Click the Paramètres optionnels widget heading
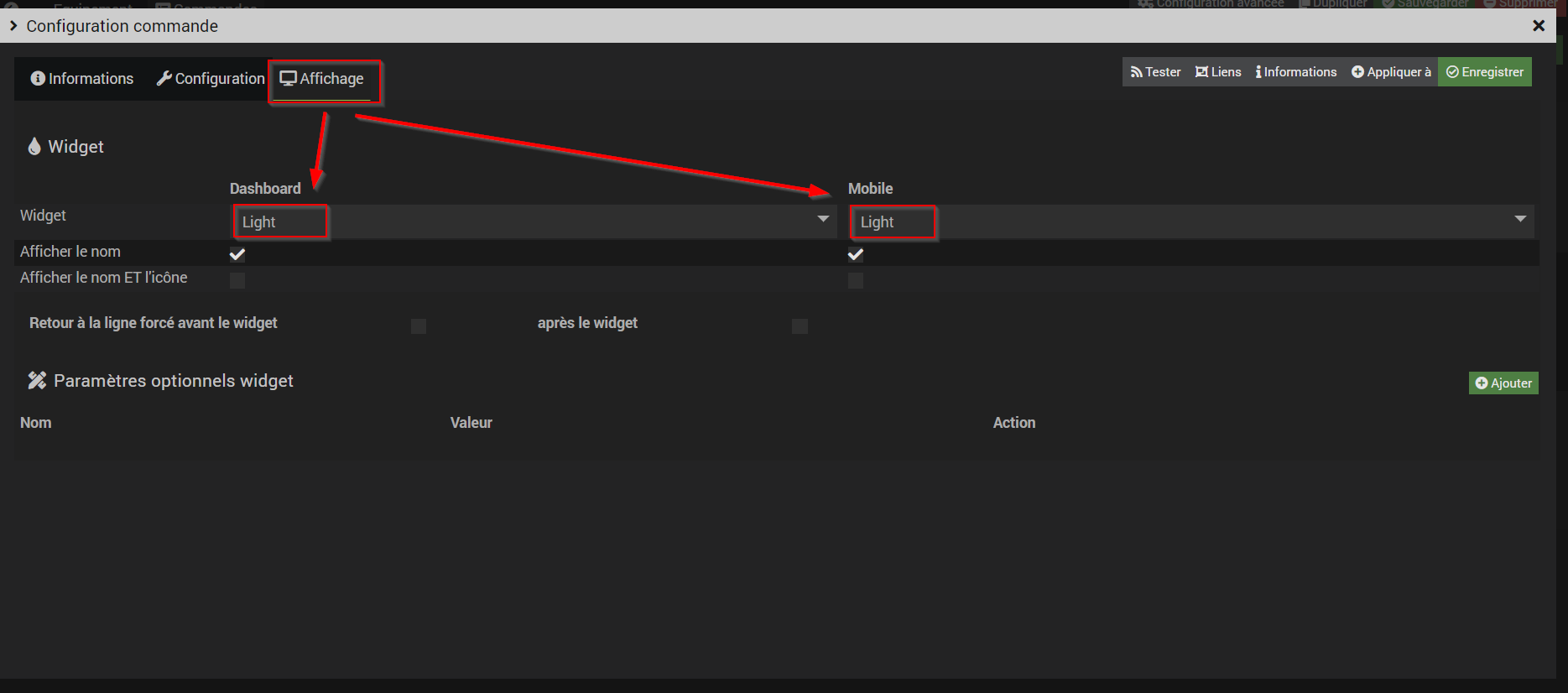The width and height of the screenshot is (1568, 693). click(174, 381)
